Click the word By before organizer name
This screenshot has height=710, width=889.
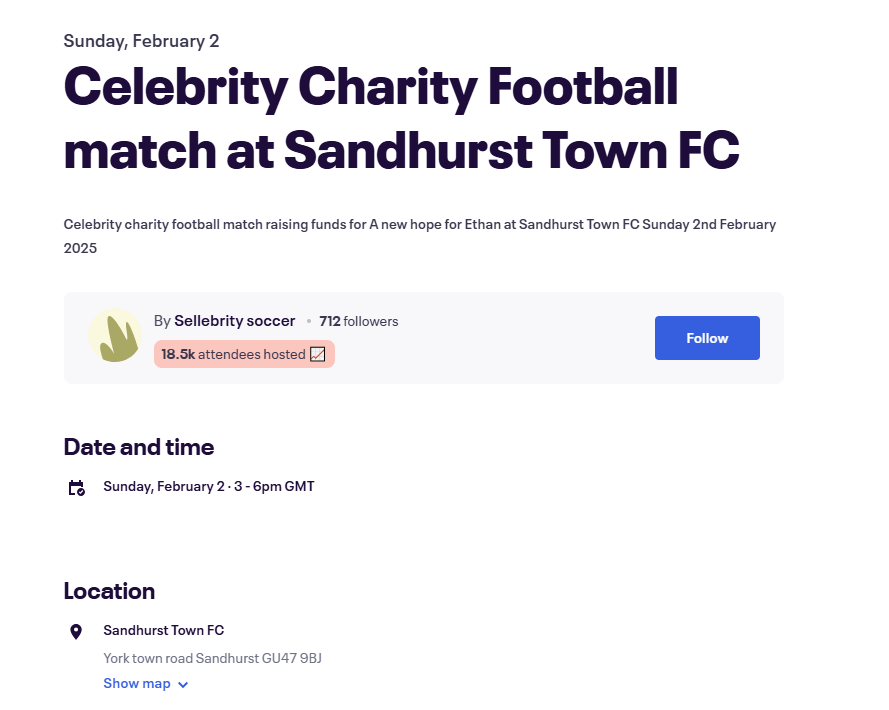tap(162, 322)
